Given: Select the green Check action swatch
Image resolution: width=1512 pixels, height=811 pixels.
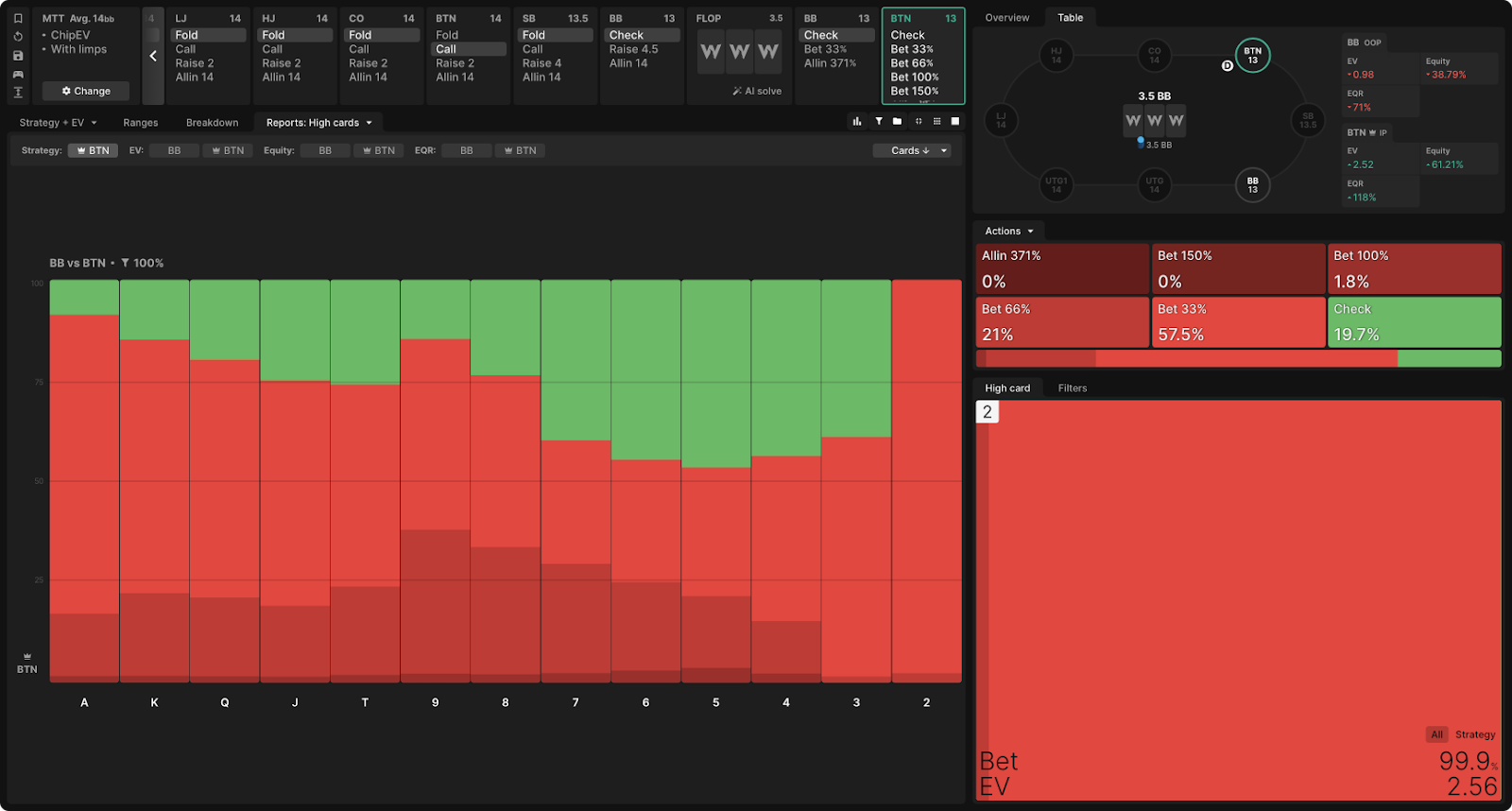Looking at the screenshot, I should pos(1414,322).
